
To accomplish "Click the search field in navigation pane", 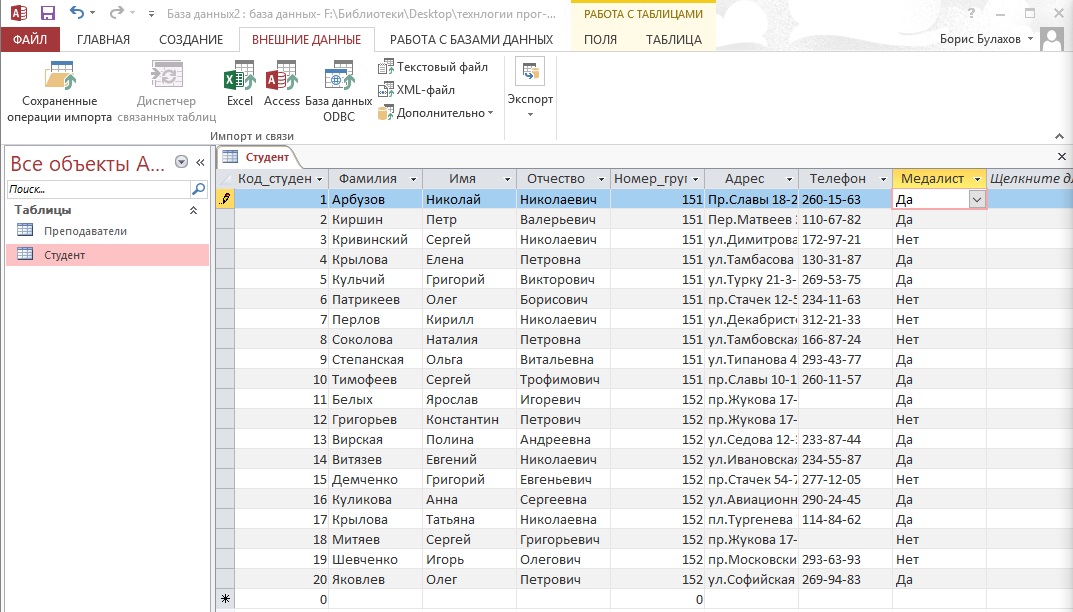I will coord(98,188).
